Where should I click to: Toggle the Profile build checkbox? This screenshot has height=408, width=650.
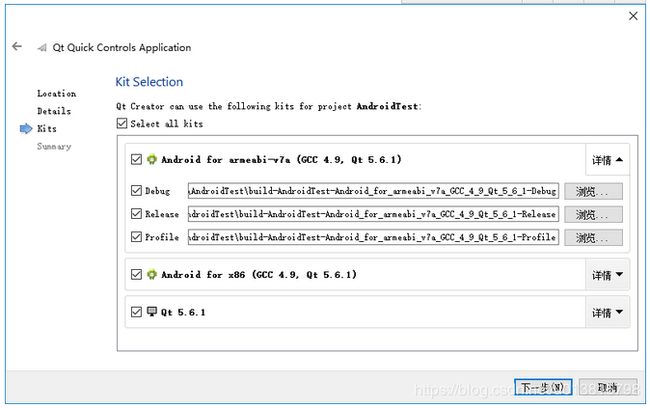point(136,237)
